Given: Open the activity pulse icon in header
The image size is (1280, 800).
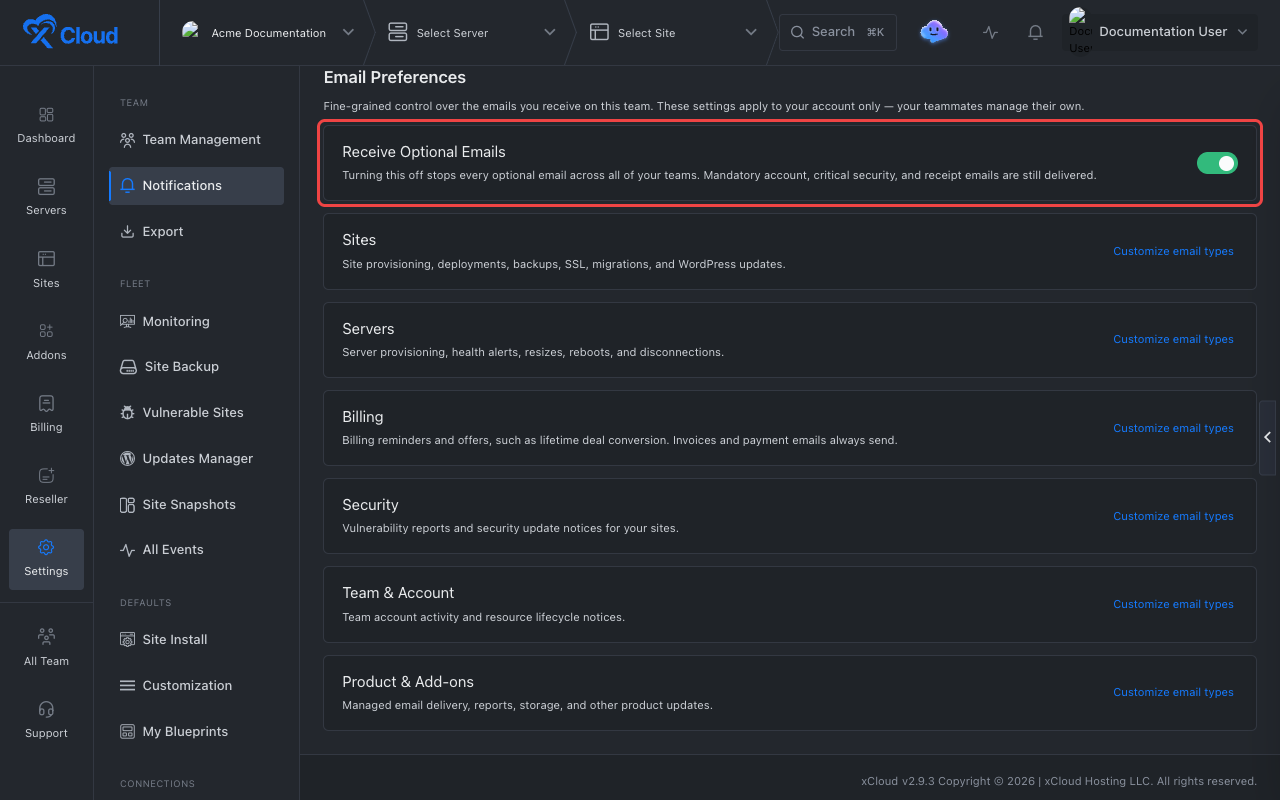Looking at the screenshot, I should click(990, 32).
